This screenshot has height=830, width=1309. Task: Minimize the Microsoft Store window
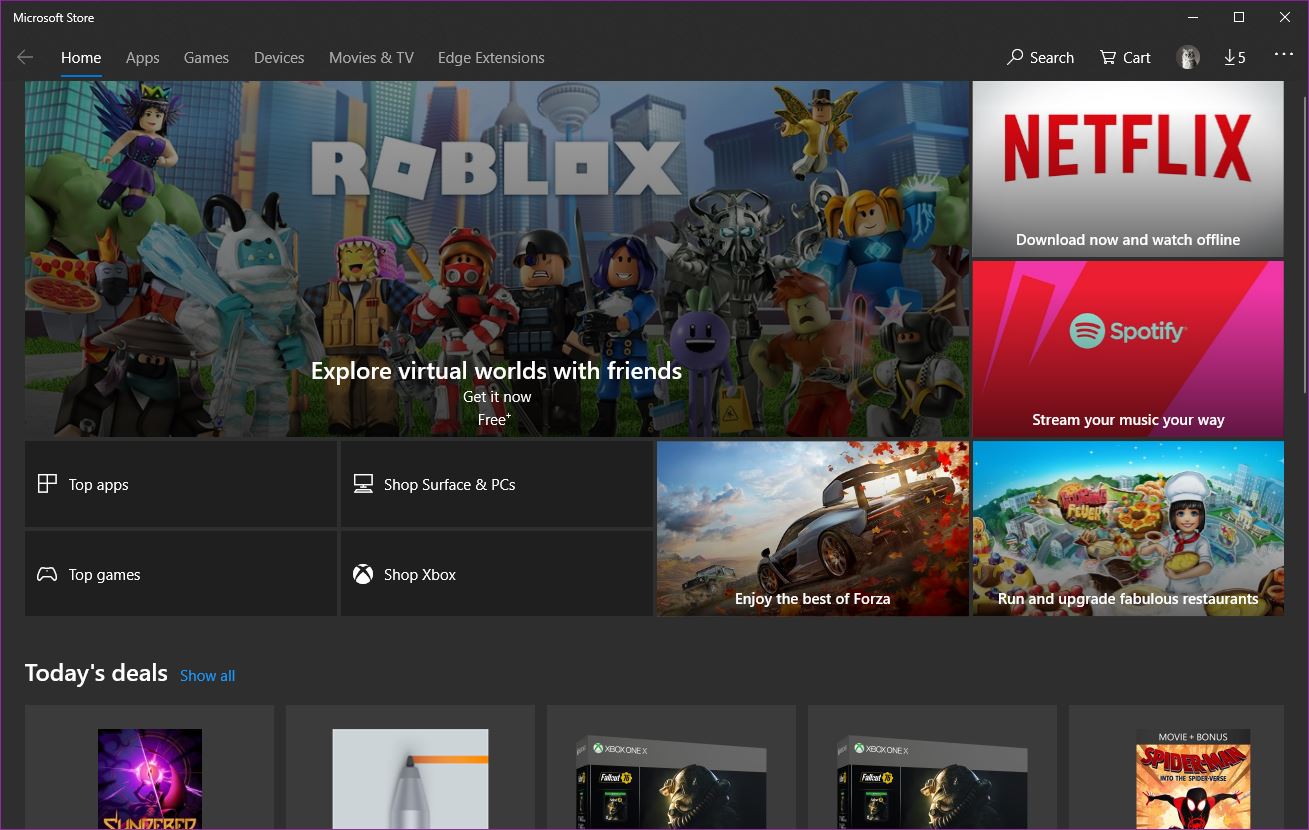click(x=1193, y=17)
